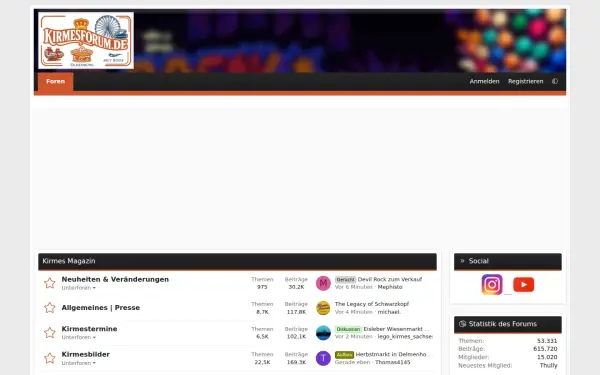
Task: Click the Statistik des Forums chart icon
Action: coord(462,324)
